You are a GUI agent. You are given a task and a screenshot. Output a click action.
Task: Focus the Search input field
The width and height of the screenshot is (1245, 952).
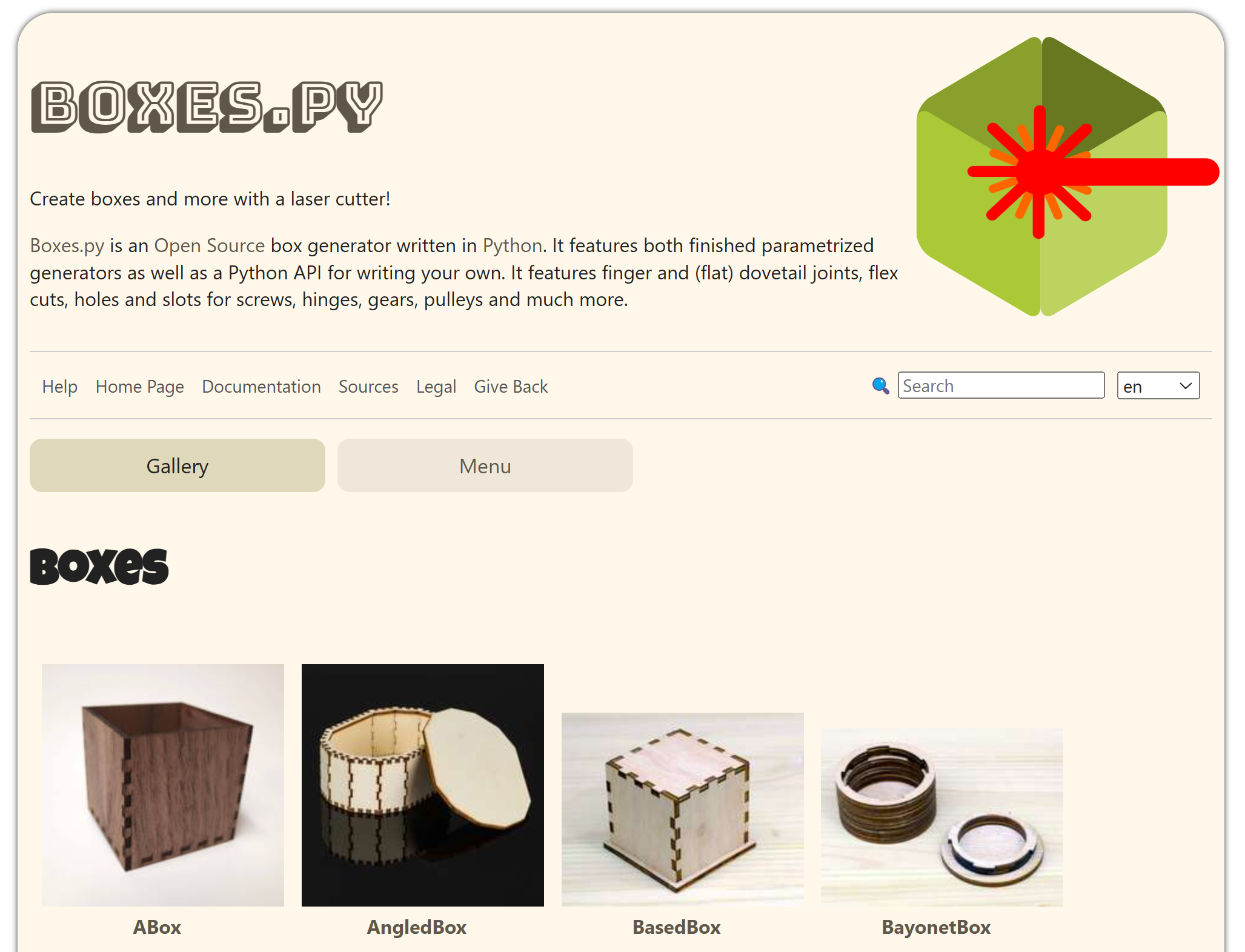pyautogui.click(x=1001, y=385)
